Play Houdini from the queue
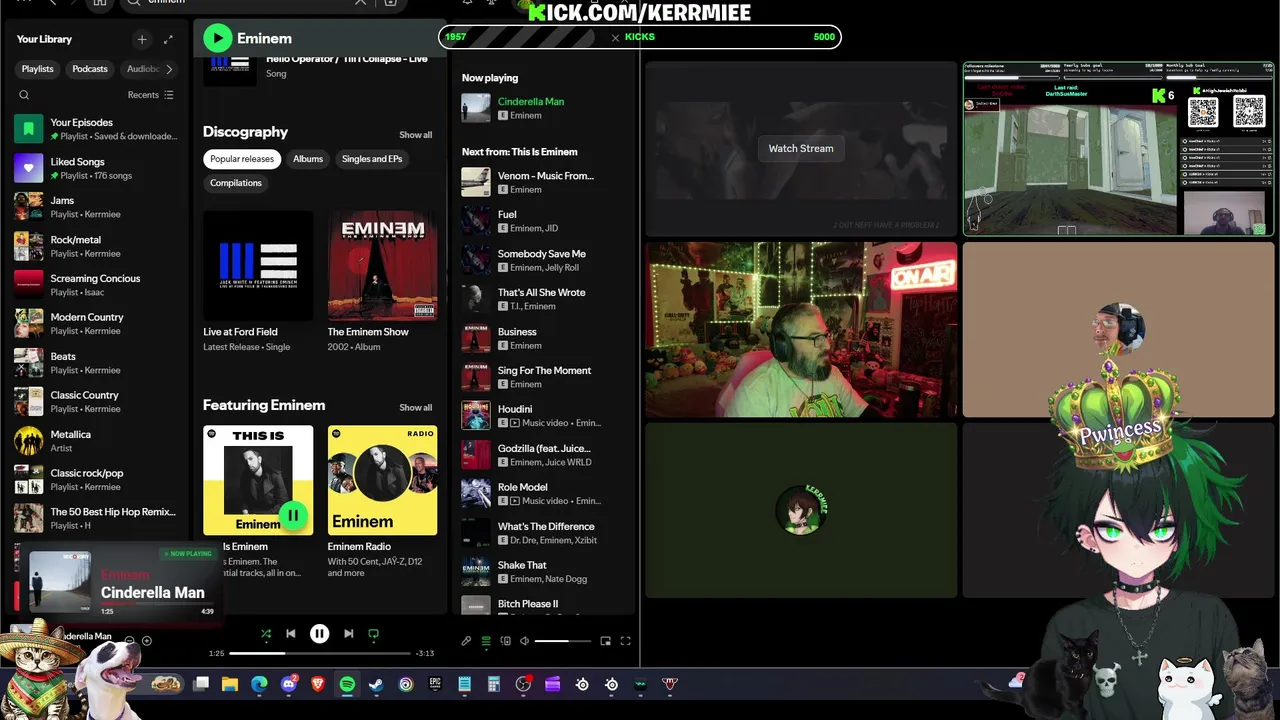 pos(544,416)
